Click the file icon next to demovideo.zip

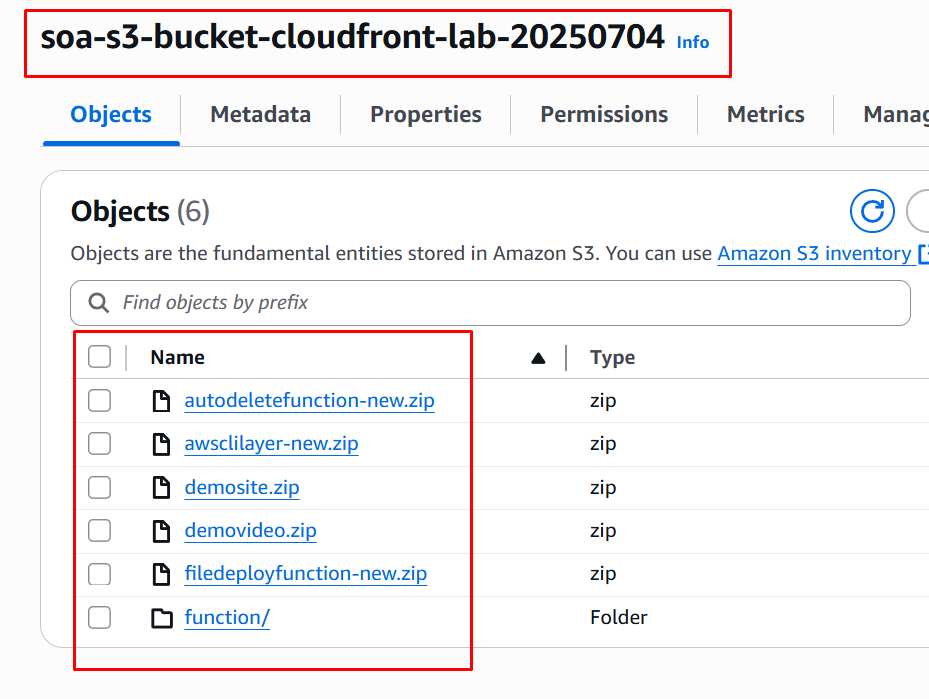pyautogui.click(x=161, y=531)
